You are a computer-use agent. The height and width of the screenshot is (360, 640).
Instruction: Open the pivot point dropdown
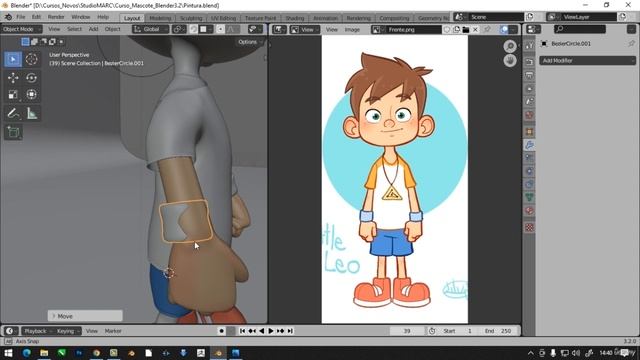(x=178, y=29)
